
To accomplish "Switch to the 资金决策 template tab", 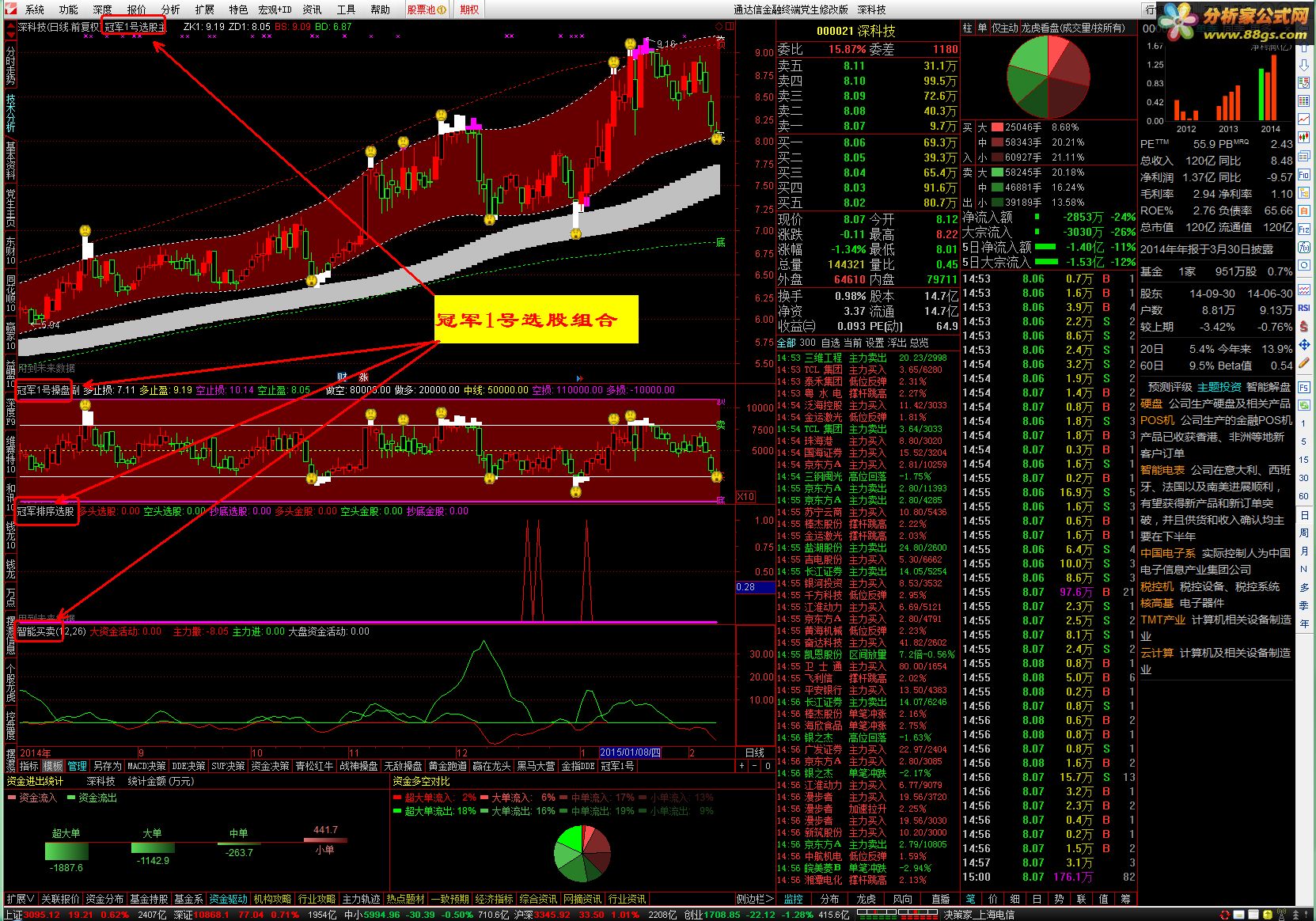I will click(x=270, y=766).
